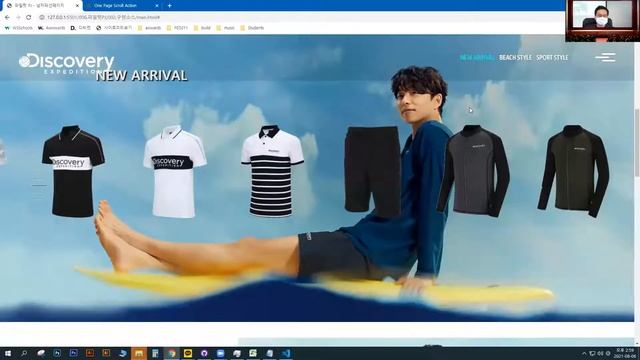Click the Discovery Expedition logo
640x360 pixels.
67,64
